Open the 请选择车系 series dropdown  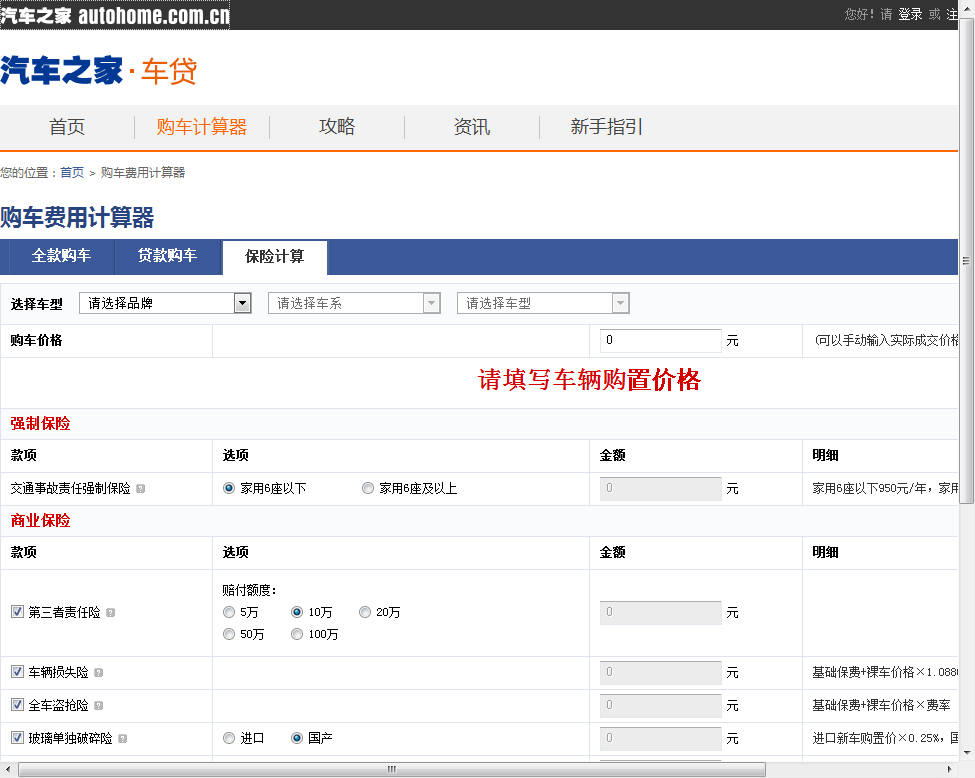tap(354, 303)
